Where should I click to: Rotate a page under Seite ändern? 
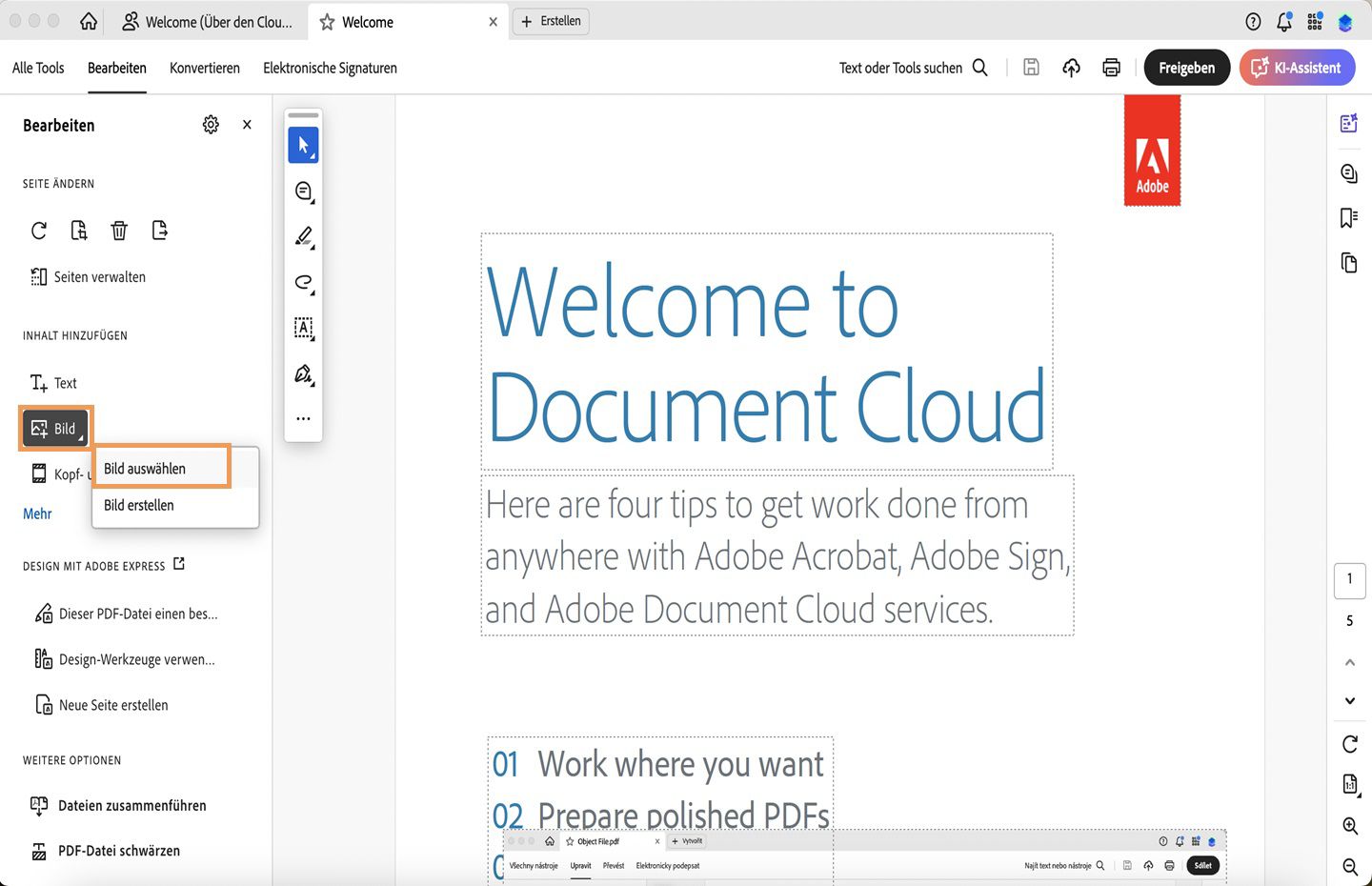[x=38, y=230]
